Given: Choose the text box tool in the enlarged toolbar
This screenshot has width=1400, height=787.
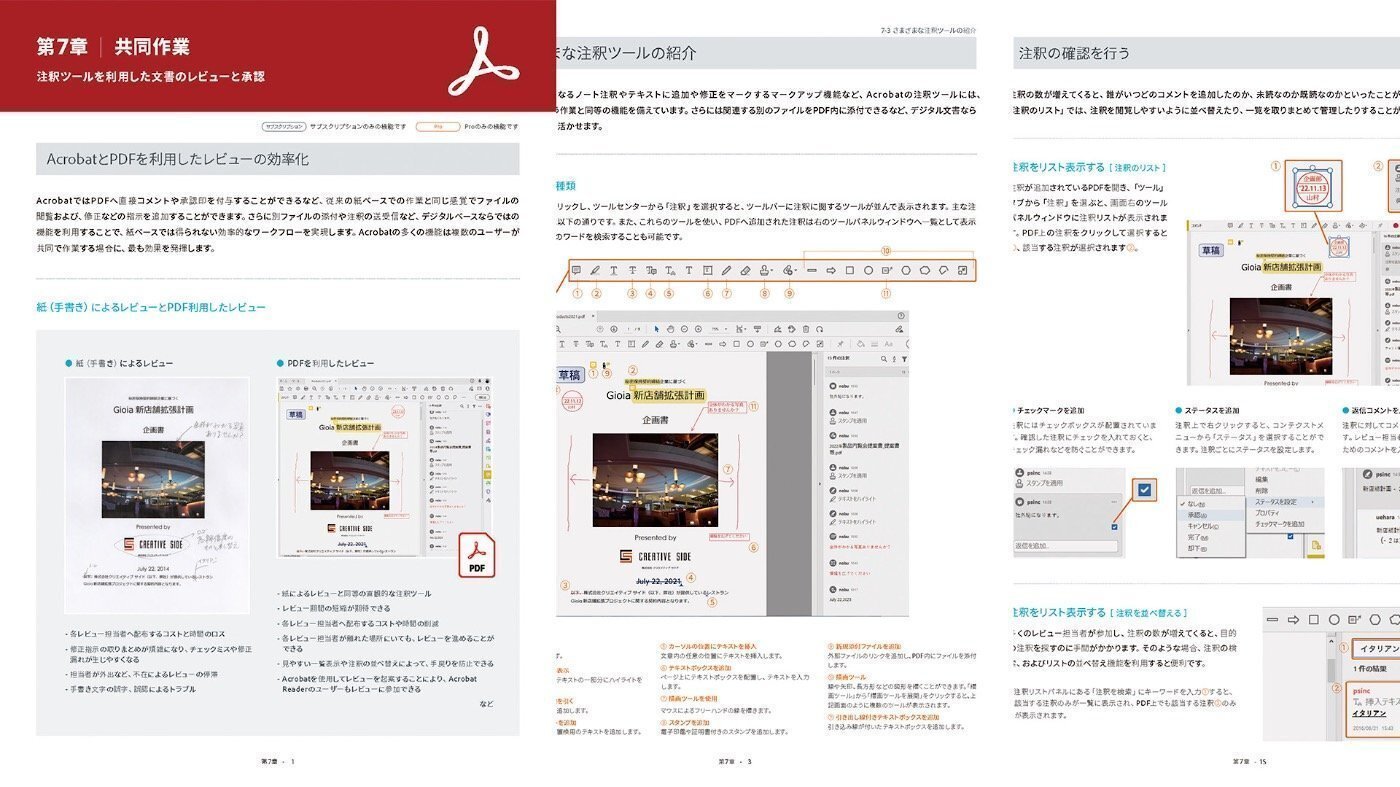Looking at the screenshot, I should (x=708, y=270).
